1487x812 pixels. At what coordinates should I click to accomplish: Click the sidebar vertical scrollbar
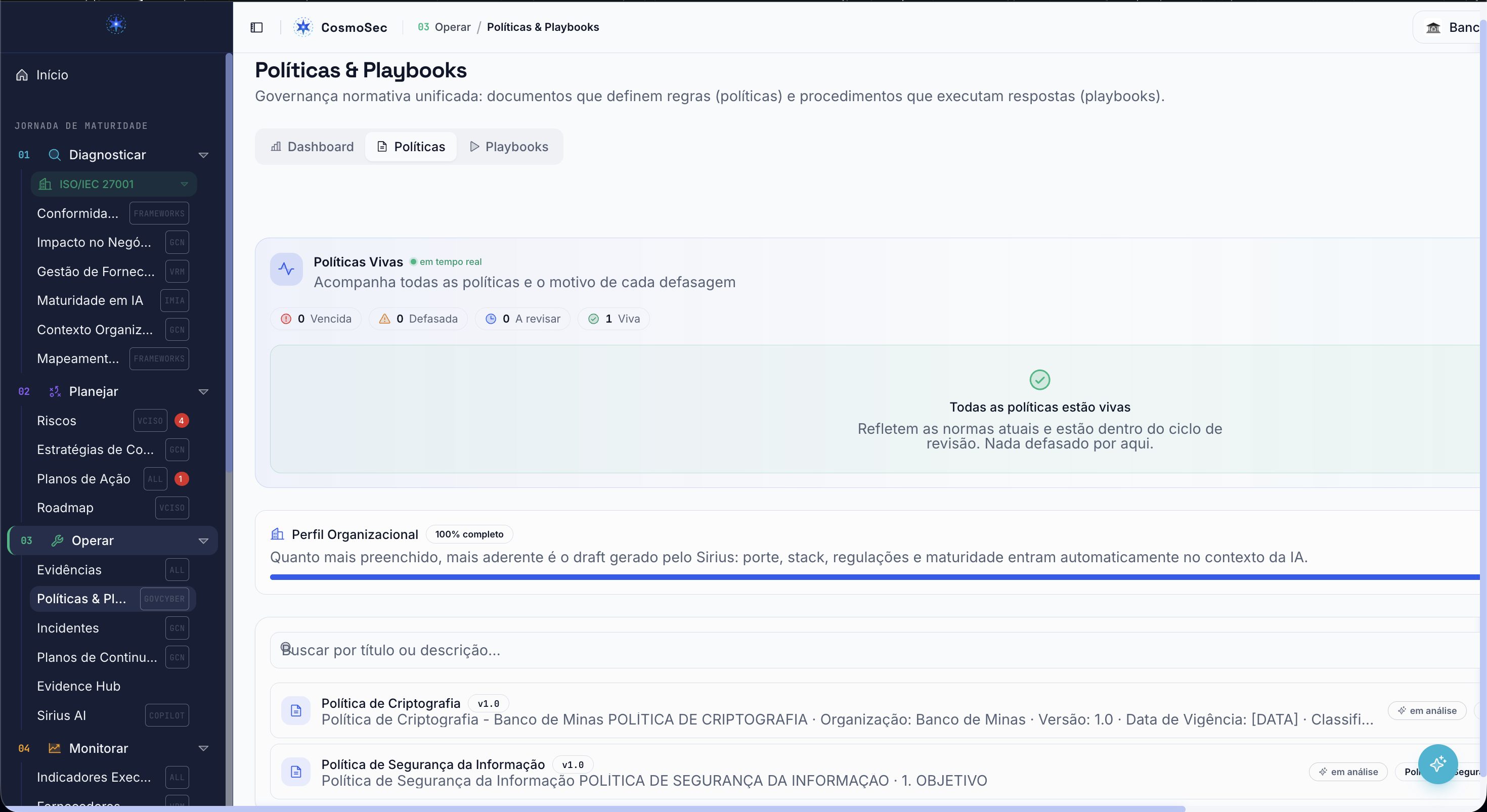tap(229, 262)
